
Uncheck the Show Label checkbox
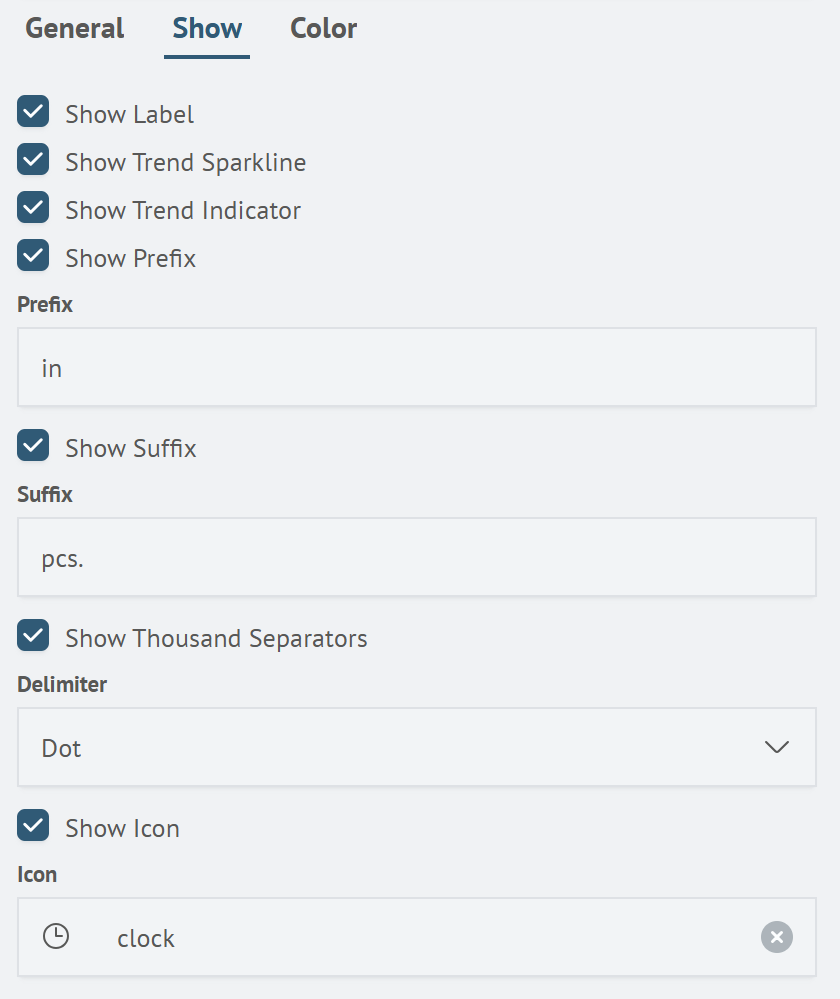tap(33, 112)
